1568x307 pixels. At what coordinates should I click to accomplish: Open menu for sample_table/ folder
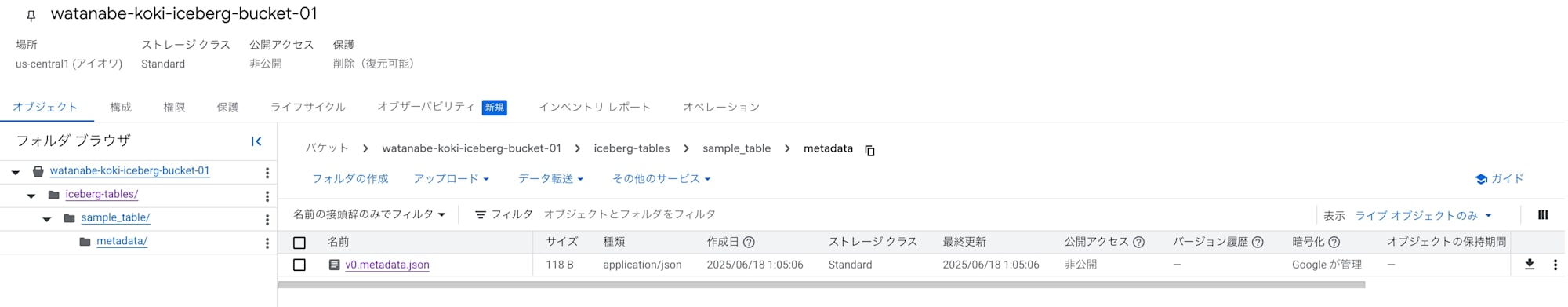[x=267, y=220]
